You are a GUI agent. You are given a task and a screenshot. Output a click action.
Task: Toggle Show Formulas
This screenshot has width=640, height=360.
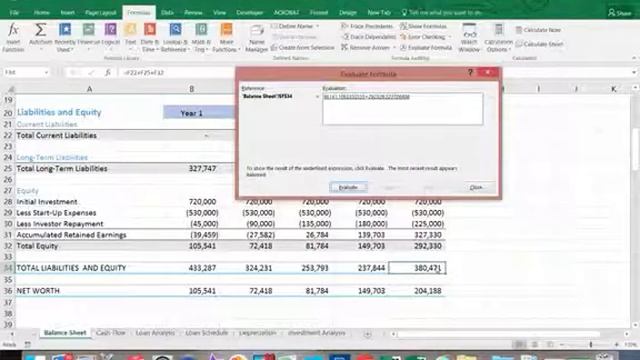coord(423,26)
